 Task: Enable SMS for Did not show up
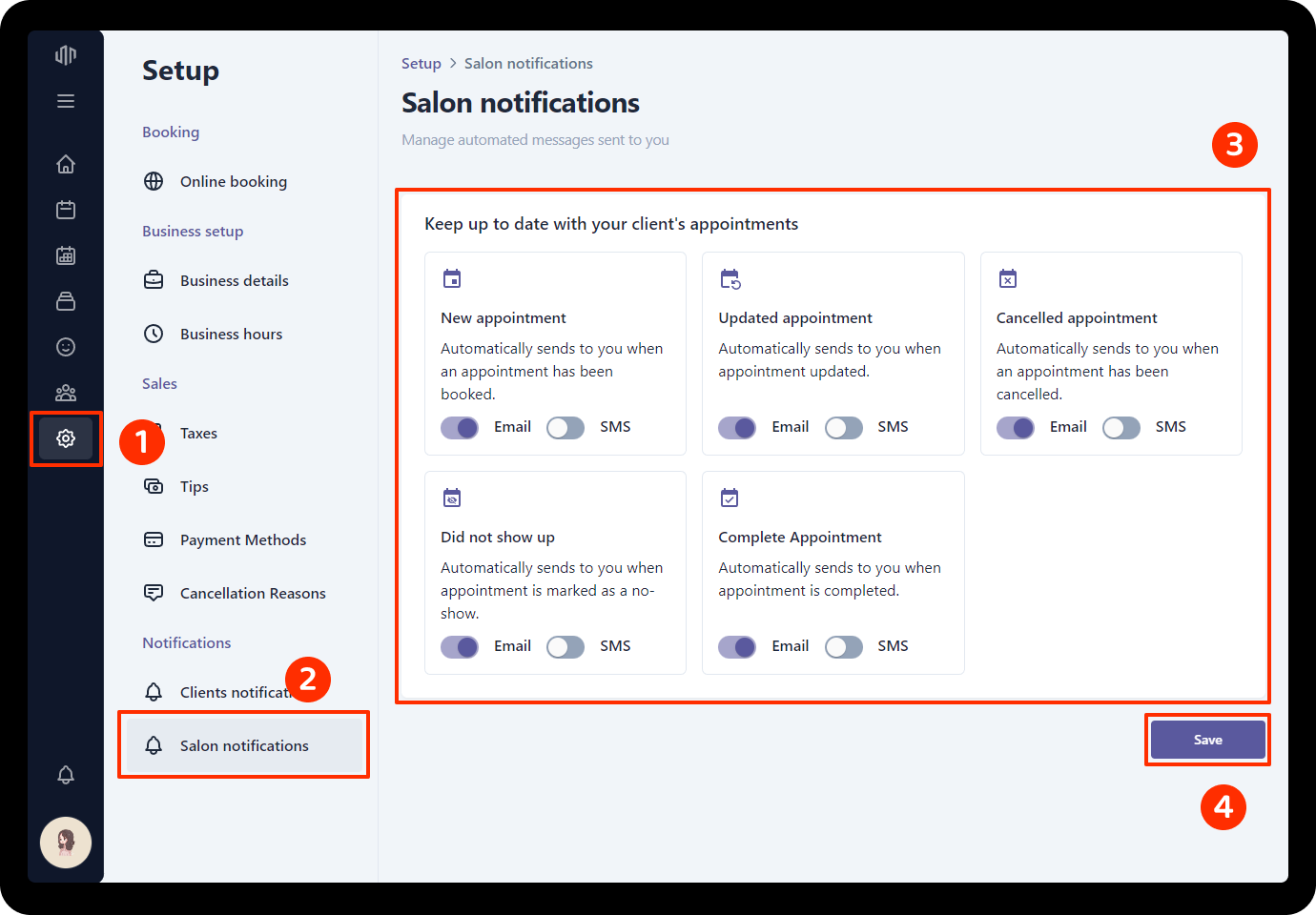tap(565, 647)
